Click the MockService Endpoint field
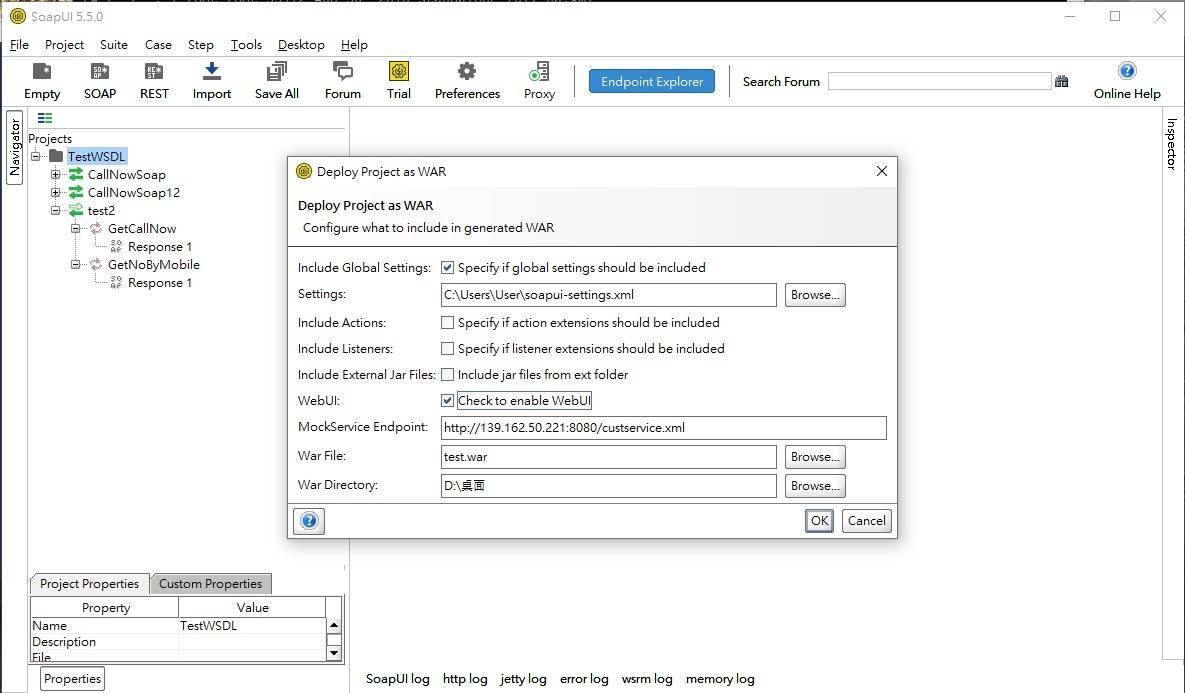This screenshot has width=1185, height=693. [x=664, y=428]
